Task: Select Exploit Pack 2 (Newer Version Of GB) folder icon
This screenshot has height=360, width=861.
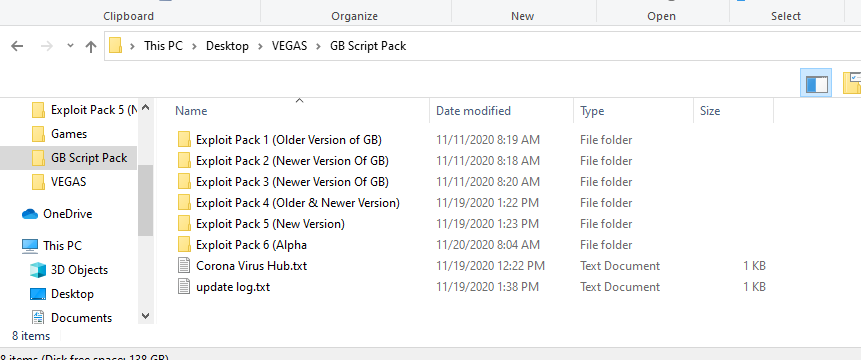Action: pyautogui.click(x=184, y=160)
